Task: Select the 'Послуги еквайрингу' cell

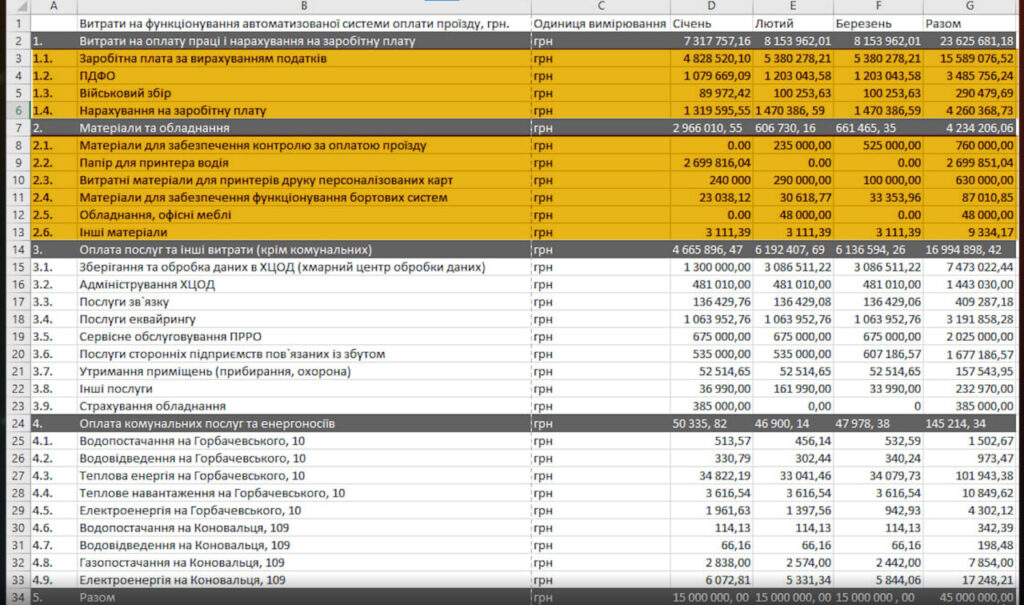Action: click(x=304, y=319)
